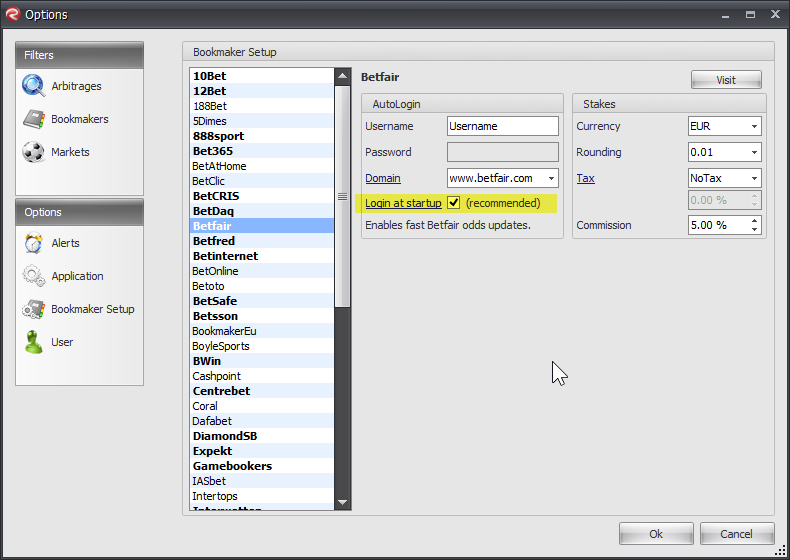Select Betfred in bookmaker list
The height and width of the screenshot is (560, 790).
coord(262,241)
